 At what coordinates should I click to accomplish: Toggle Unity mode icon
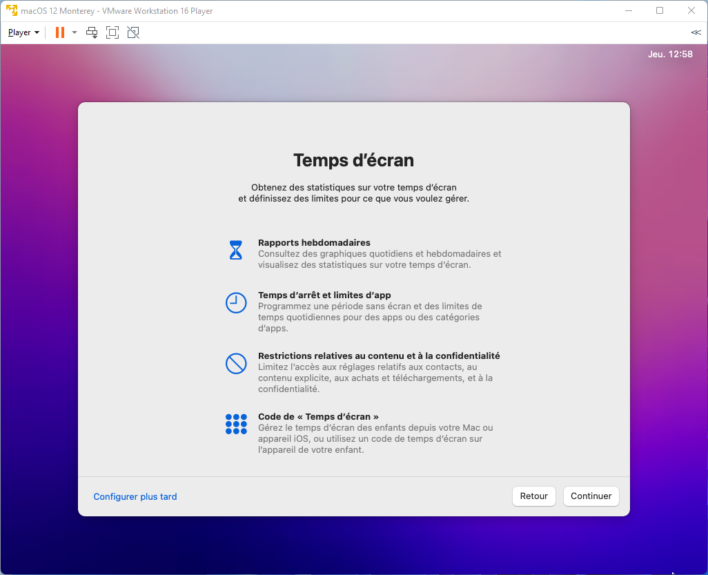[133, 32]
